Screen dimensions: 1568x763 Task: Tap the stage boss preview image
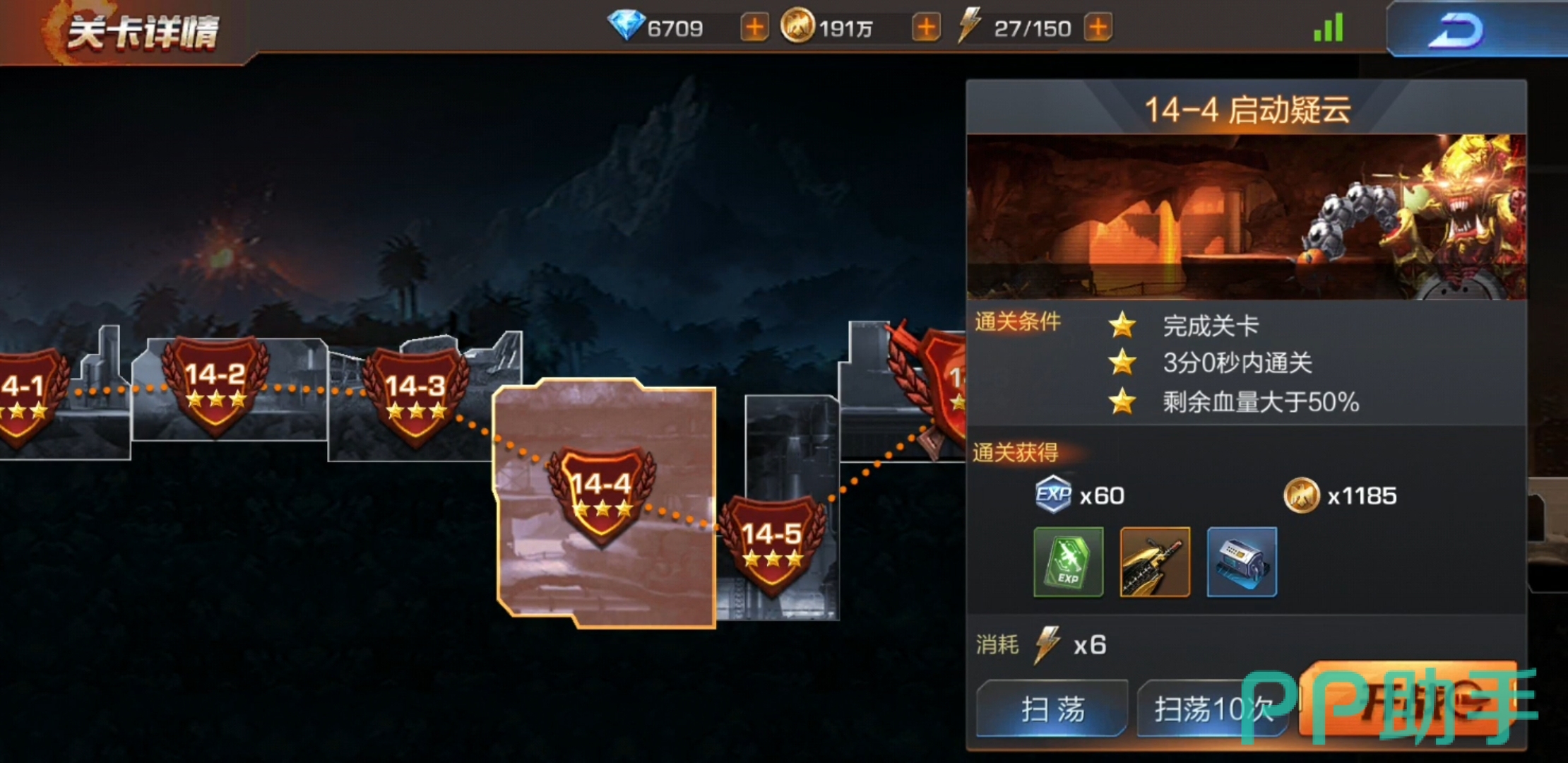(1247, 217)
